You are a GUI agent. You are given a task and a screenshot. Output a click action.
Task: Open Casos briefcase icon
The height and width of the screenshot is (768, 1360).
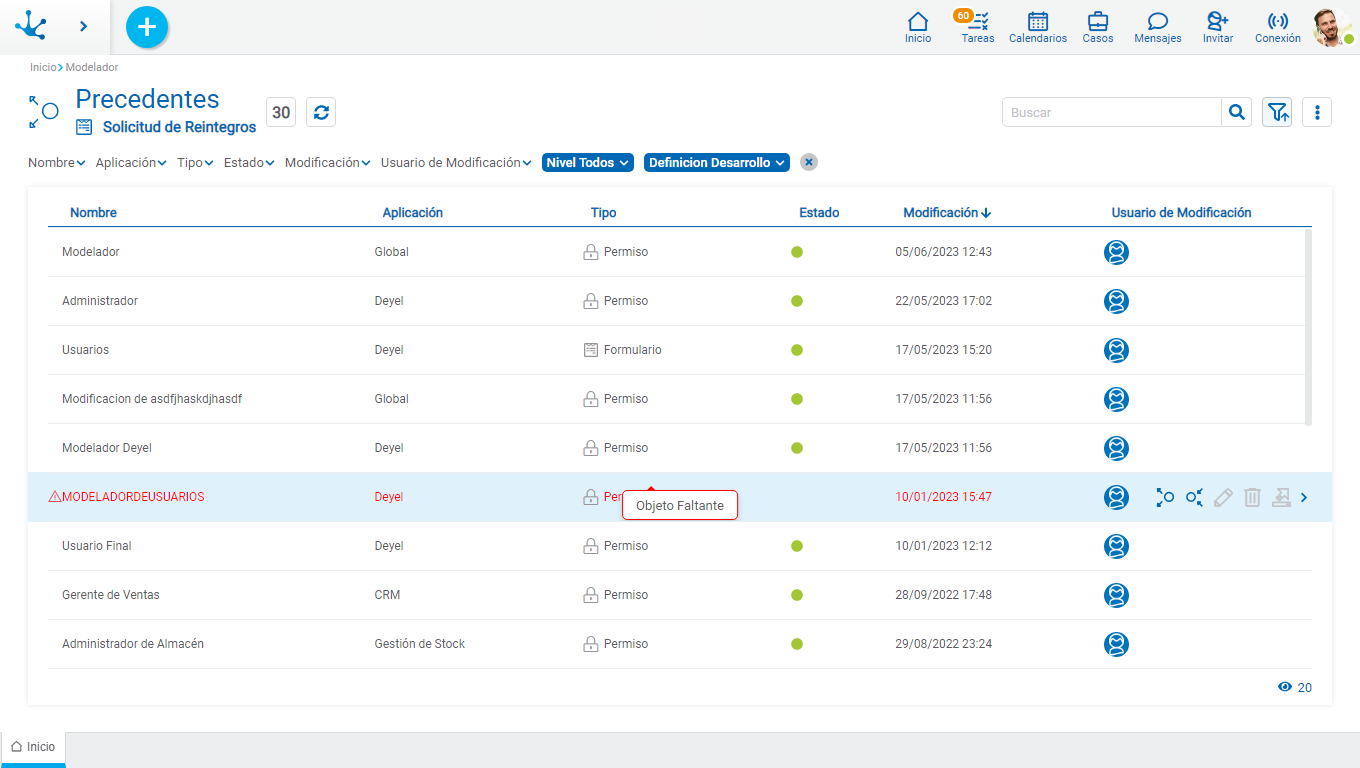click(x=1098, y=27)
